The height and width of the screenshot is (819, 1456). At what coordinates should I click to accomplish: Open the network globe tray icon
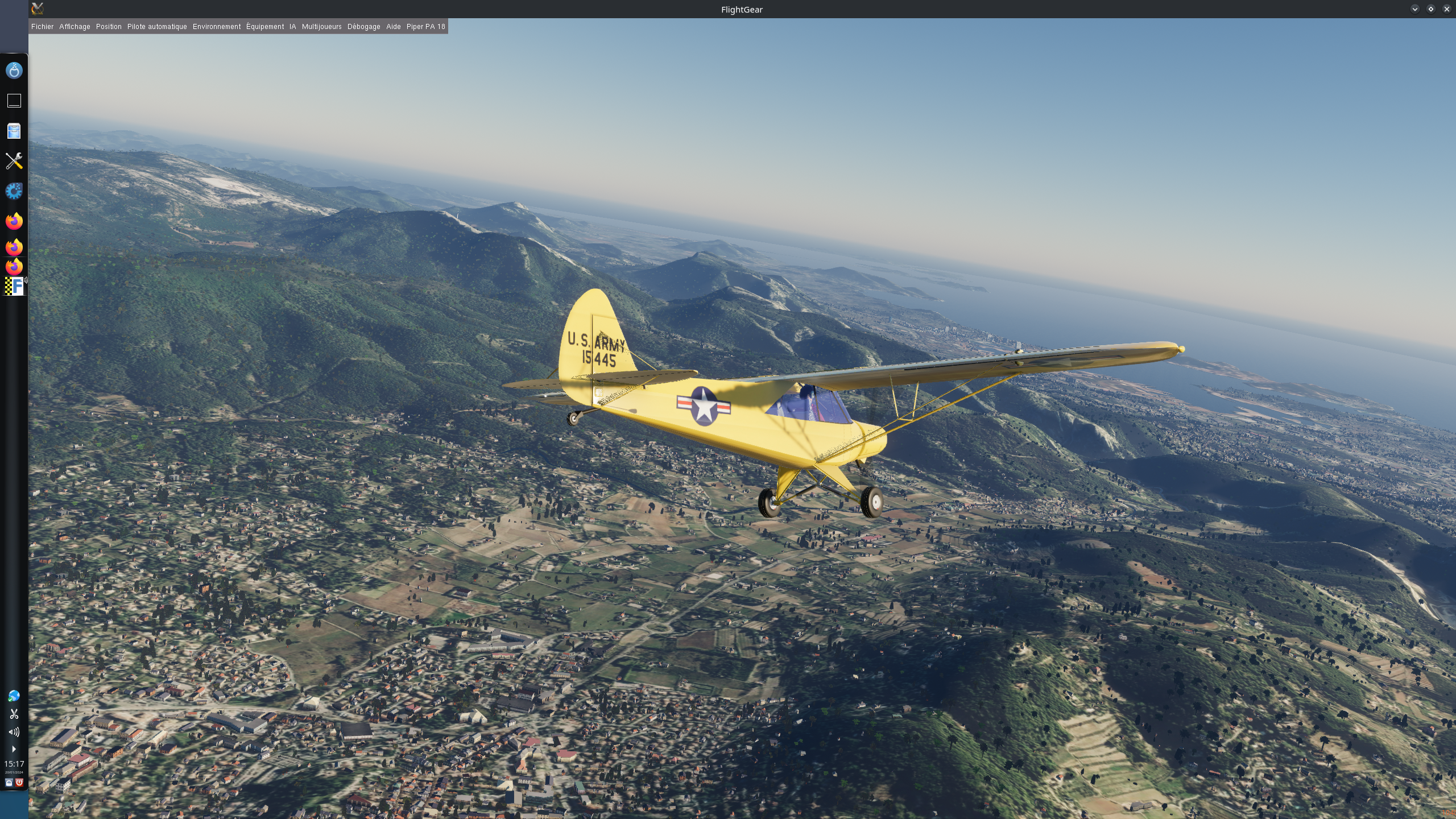(x=14, y=696)
